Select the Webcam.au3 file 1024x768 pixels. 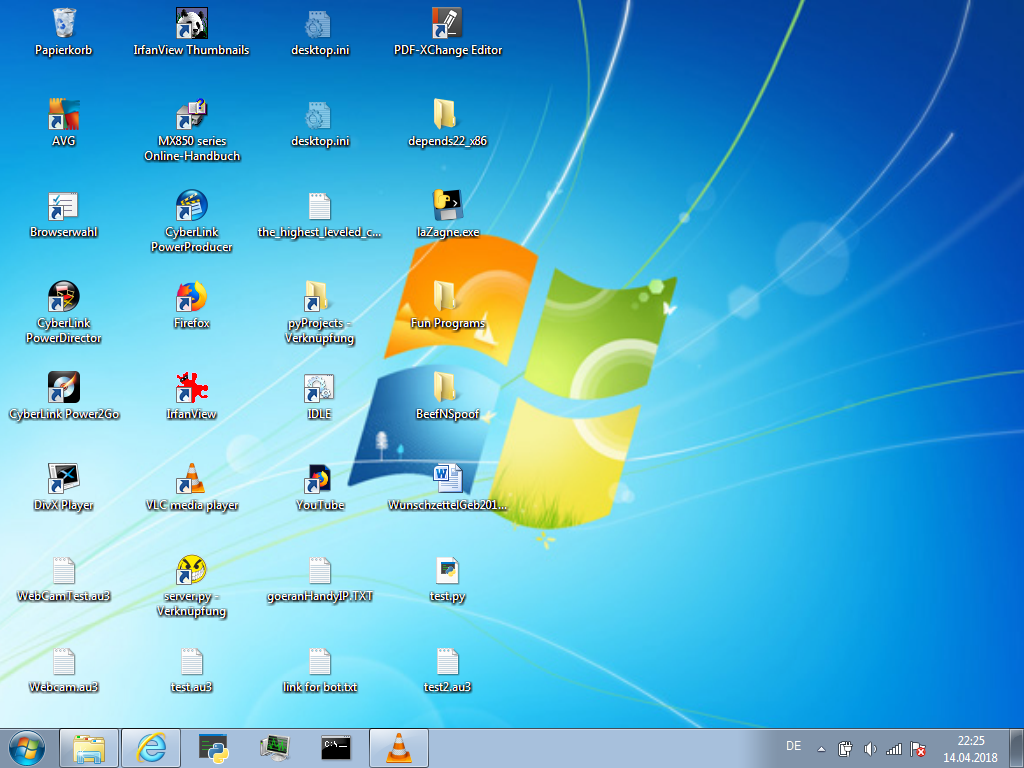click(63, 669)
